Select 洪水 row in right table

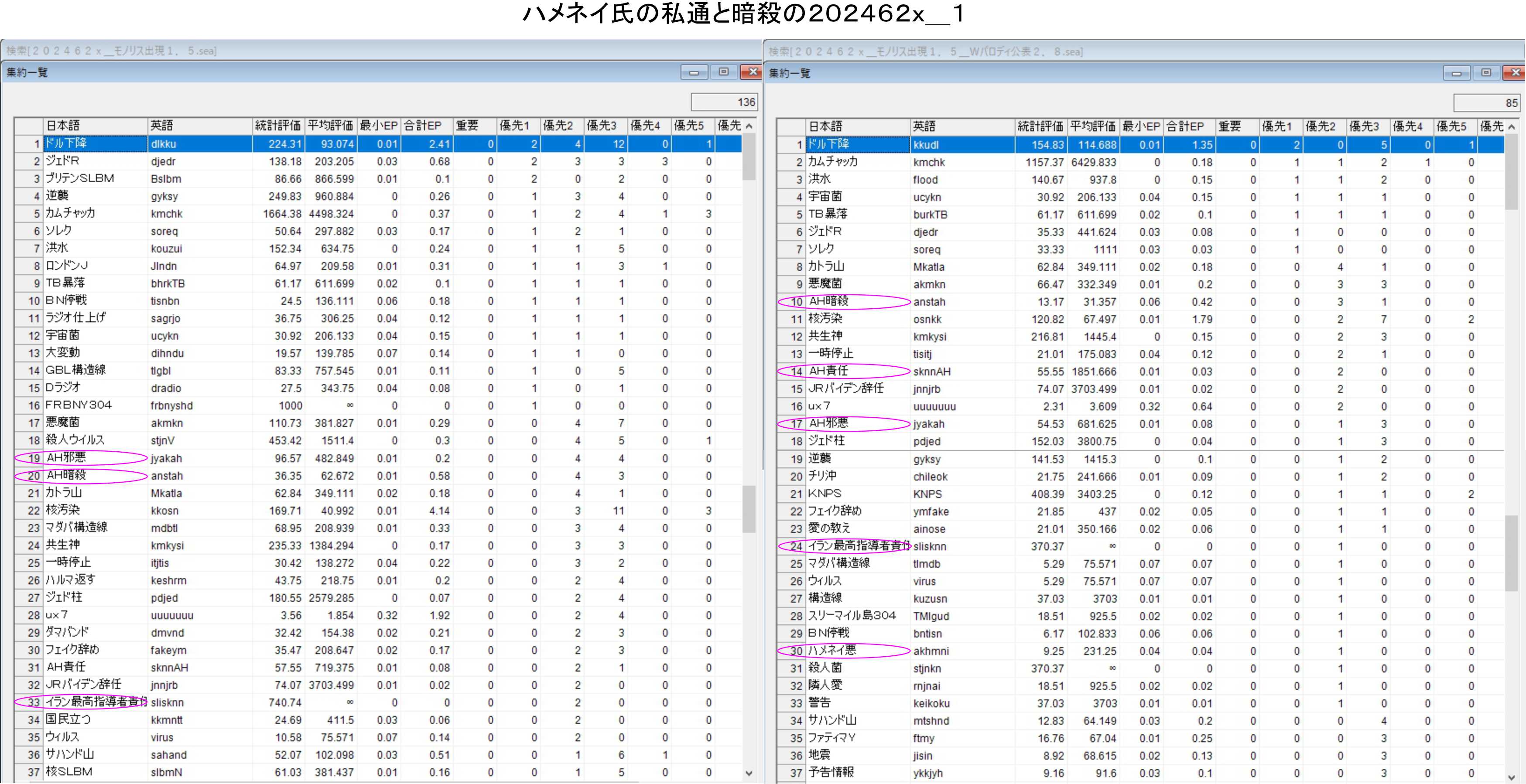[x=1140, y=179]
